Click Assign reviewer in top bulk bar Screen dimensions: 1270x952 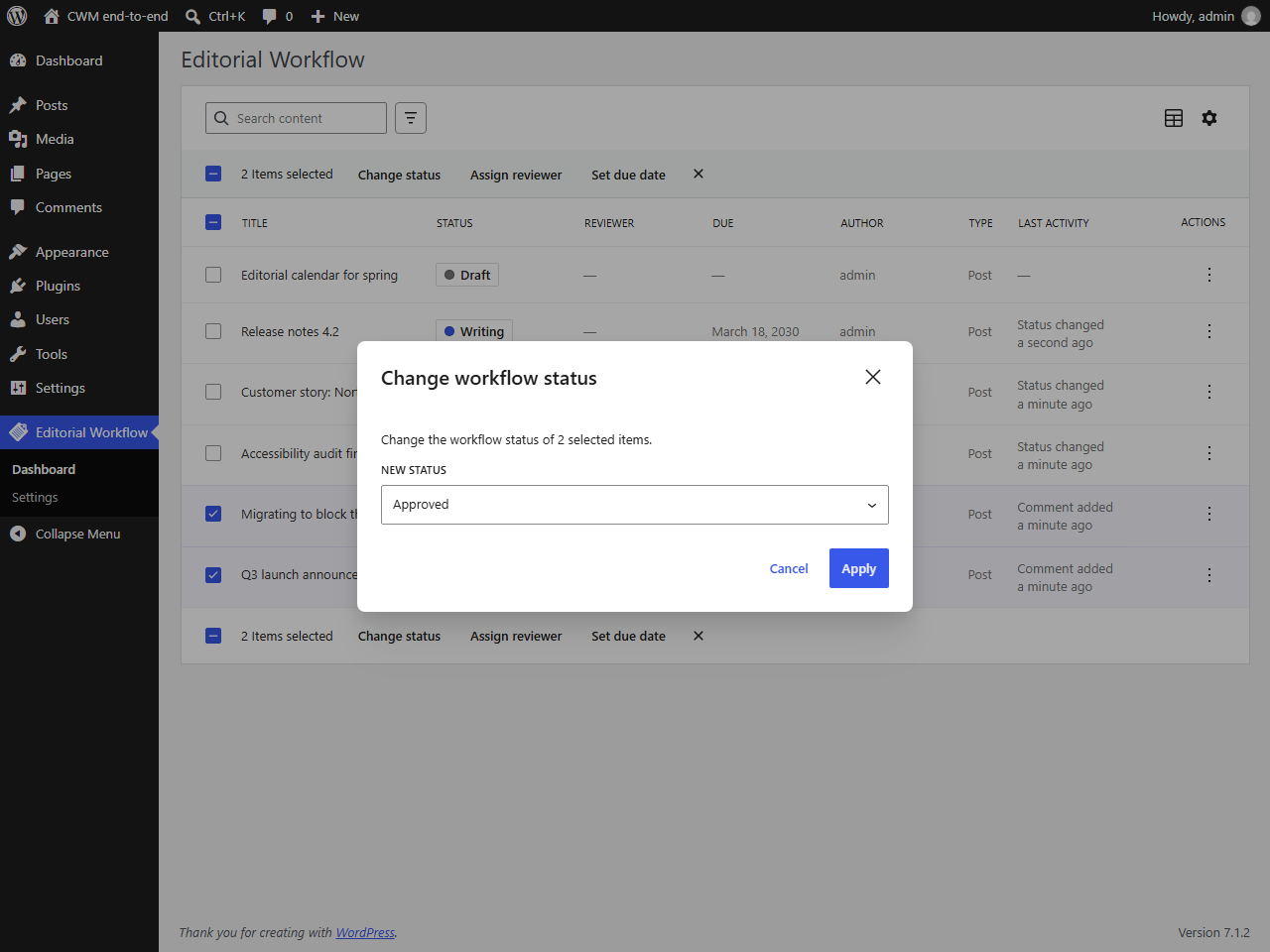516,175
